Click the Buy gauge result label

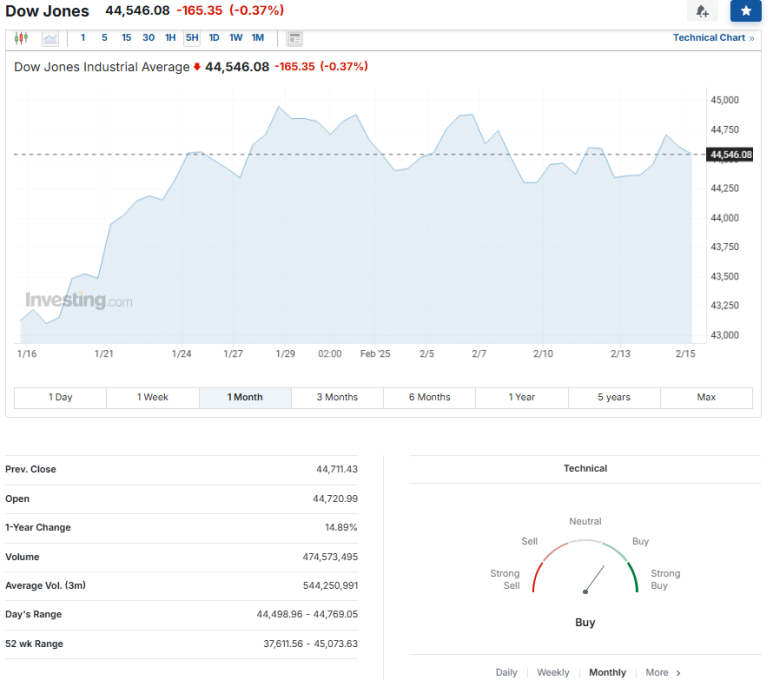coord(585,622)
